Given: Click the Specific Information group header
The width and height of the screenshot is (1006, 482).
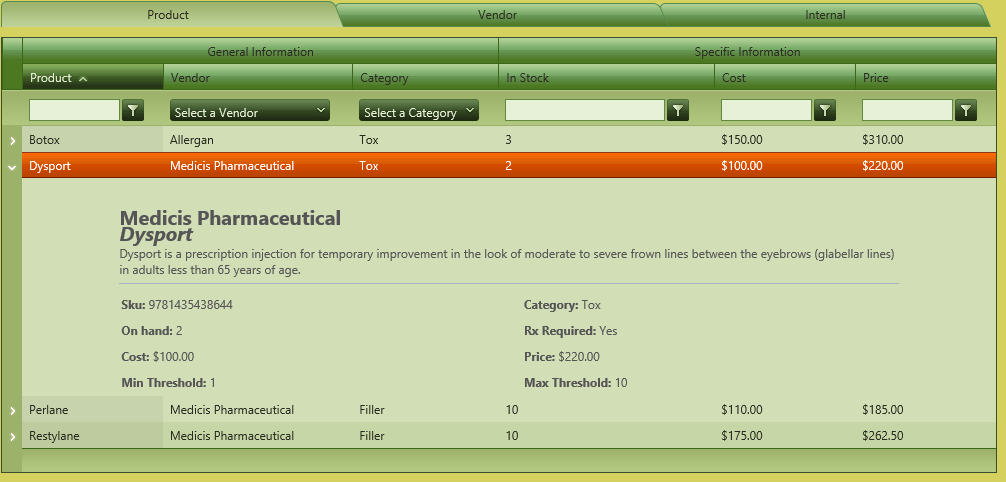Looking at the screenshot, I should tap(747, 51).
